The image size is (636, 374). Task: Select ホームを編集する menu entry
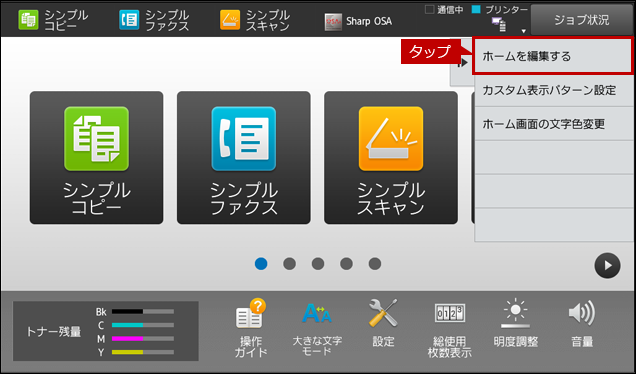coord(553,56)
